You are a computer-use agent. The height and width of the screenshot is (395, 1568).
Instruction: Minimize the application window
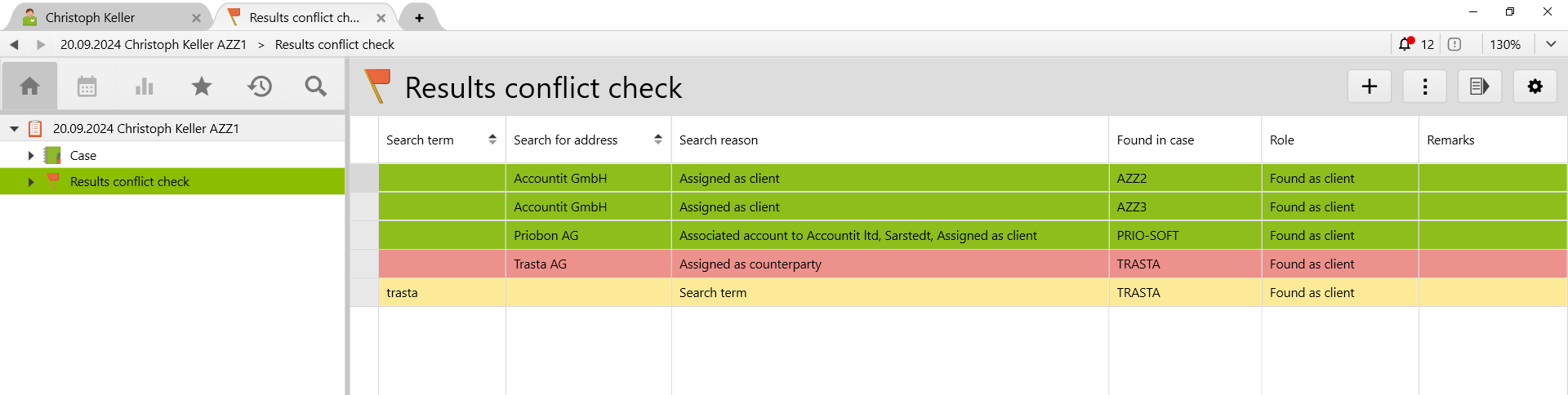[x=1473, y=11]
